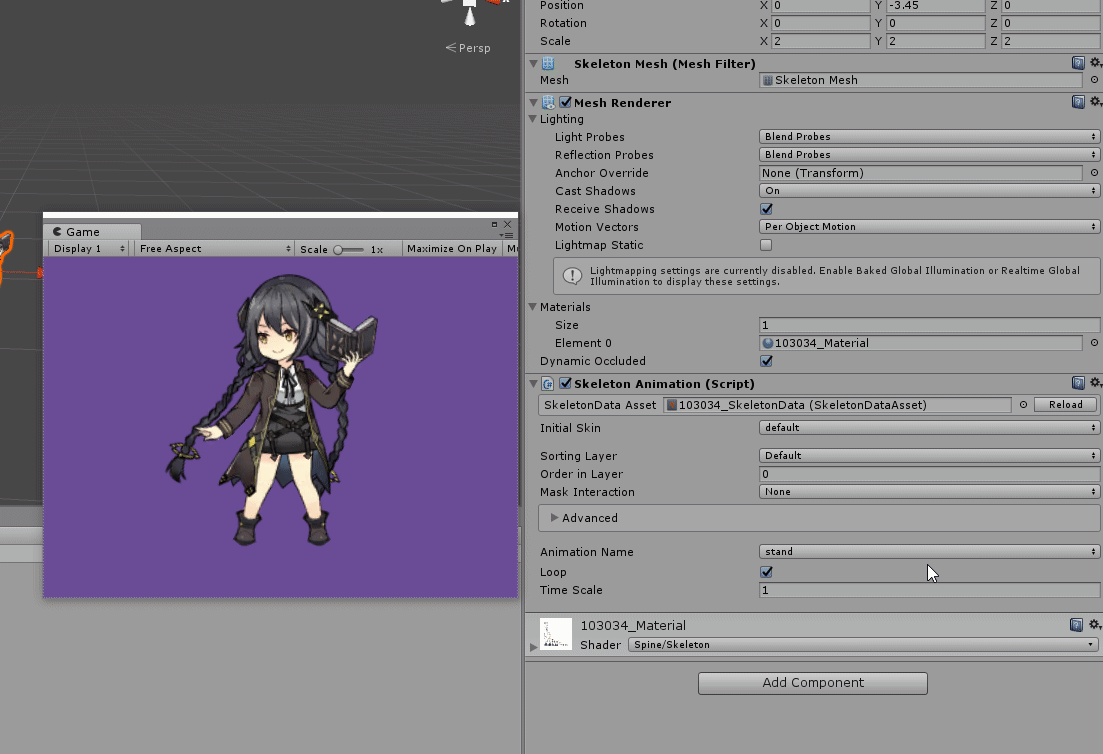Open settings gear of Skeleton Mesh Filter
The height and width of the screenshot is (754, 1103).
pos(1095,63)
